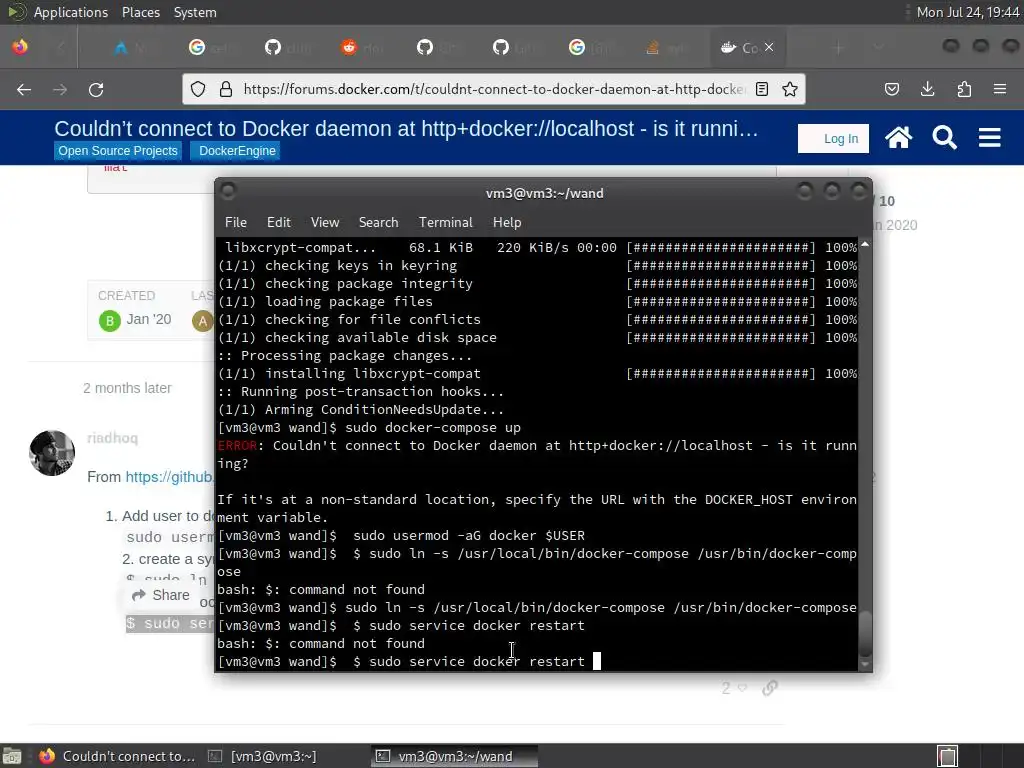Open the Places menu in top panel
The image size is (1024, 768).
pyautogui.click(x=140, y=12)
